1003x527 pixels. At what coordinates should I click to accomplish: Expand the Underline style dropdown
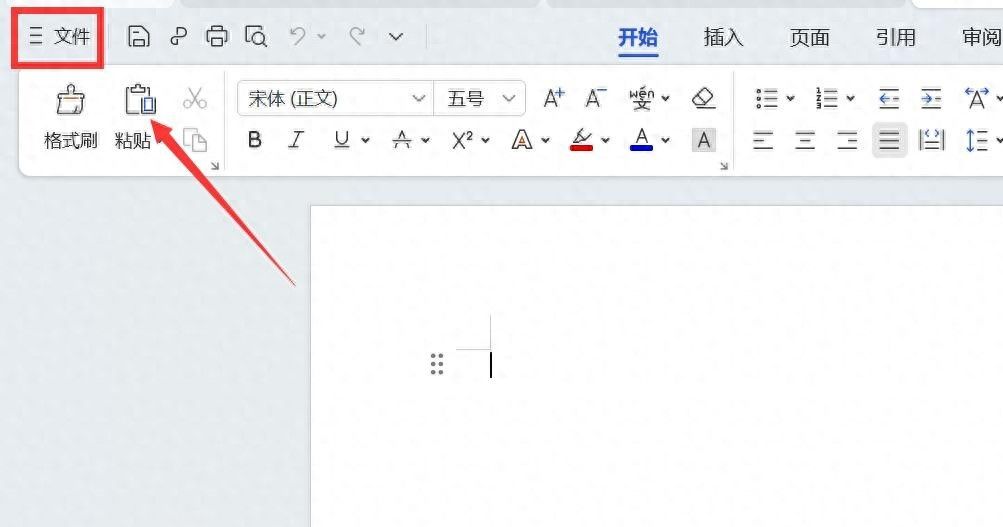(365, 140)
